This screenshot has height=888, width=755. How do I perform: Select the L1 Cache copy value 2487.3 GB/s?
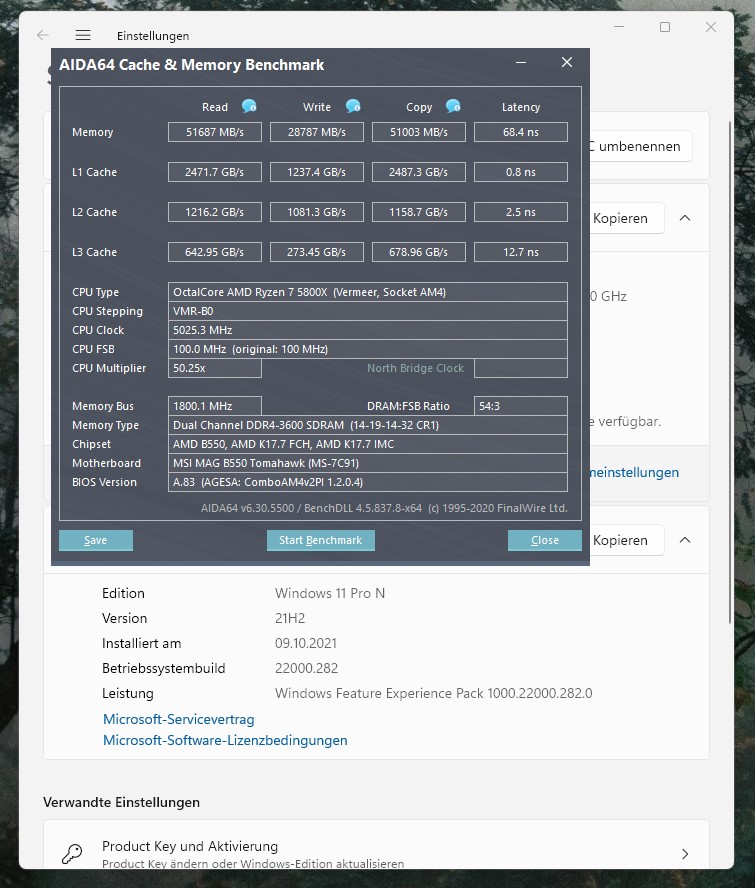[x=419, y=172]
